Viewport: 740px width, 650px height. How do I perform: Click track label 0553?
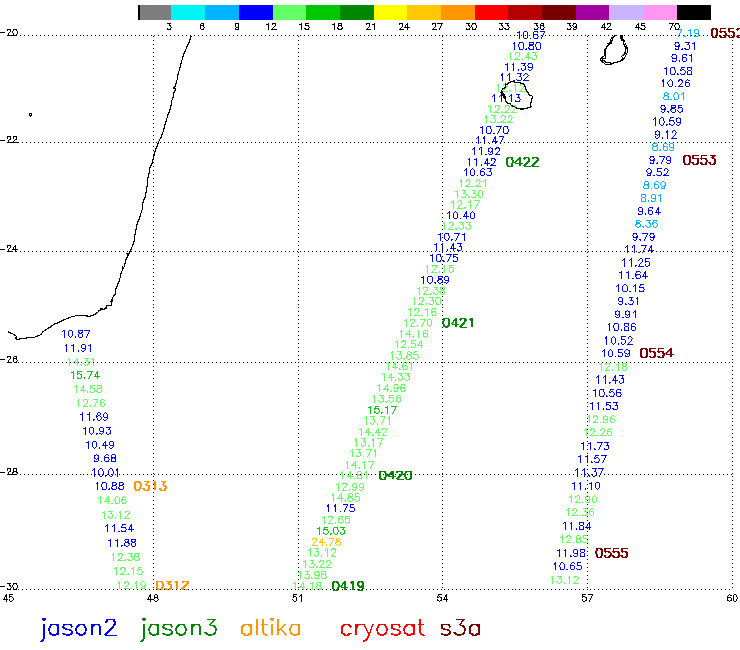pos(699,160)
